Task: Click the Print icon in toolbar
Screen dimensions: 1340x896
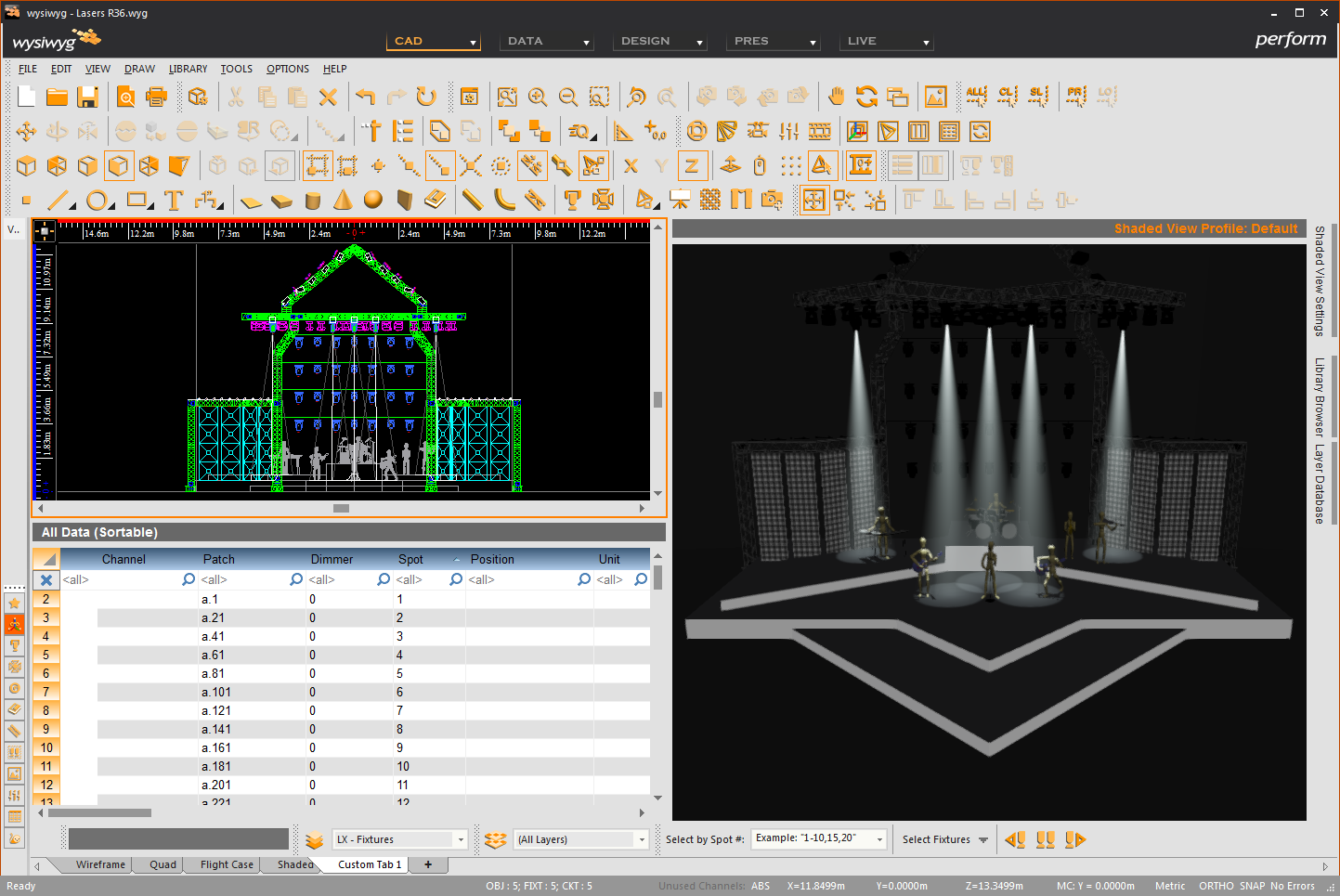Action: point(157,97)
